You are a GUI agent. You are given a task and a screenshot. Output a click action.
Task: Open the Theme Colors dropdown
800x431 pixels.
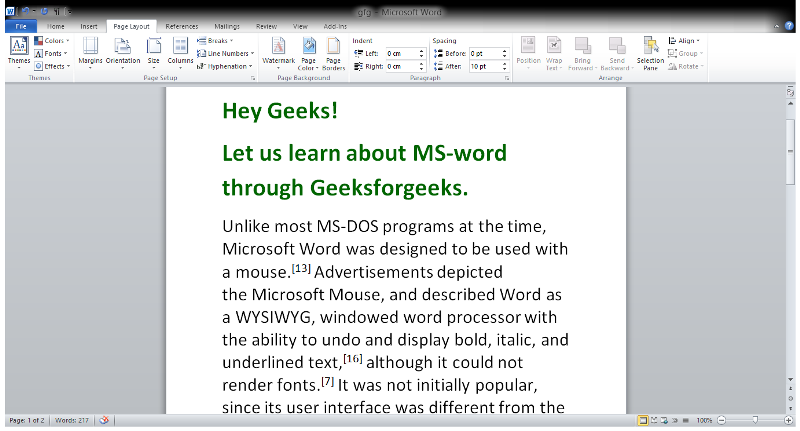click(x=52, y=40)
